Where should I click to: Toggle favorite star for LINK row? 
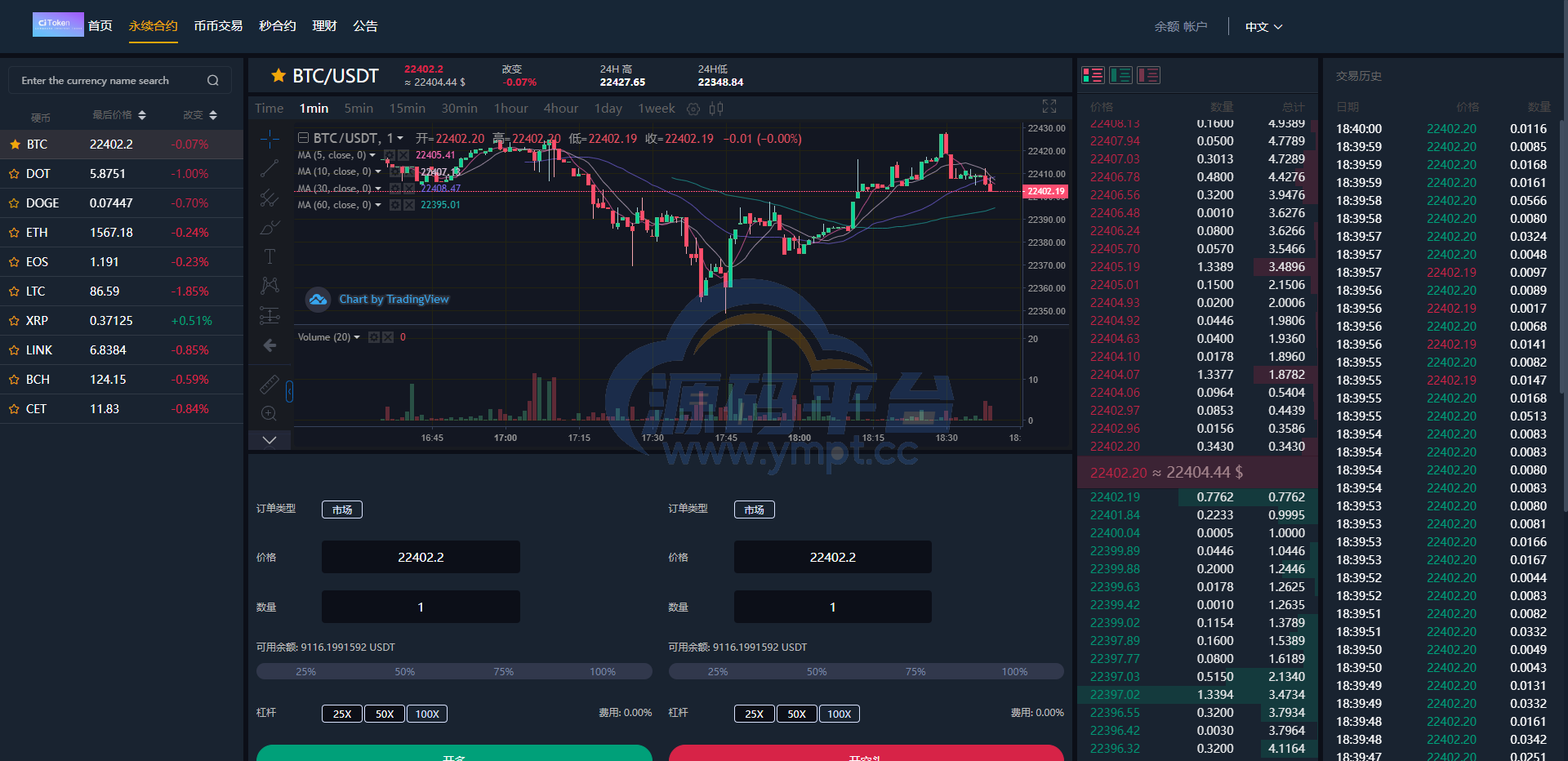15,350
